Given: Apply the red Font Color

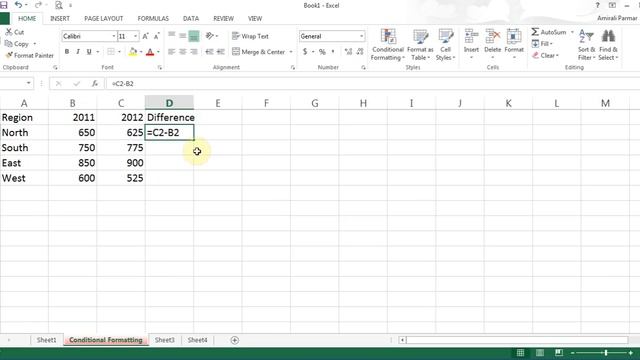Looking at the screenshot, I should tap(150, 52).
